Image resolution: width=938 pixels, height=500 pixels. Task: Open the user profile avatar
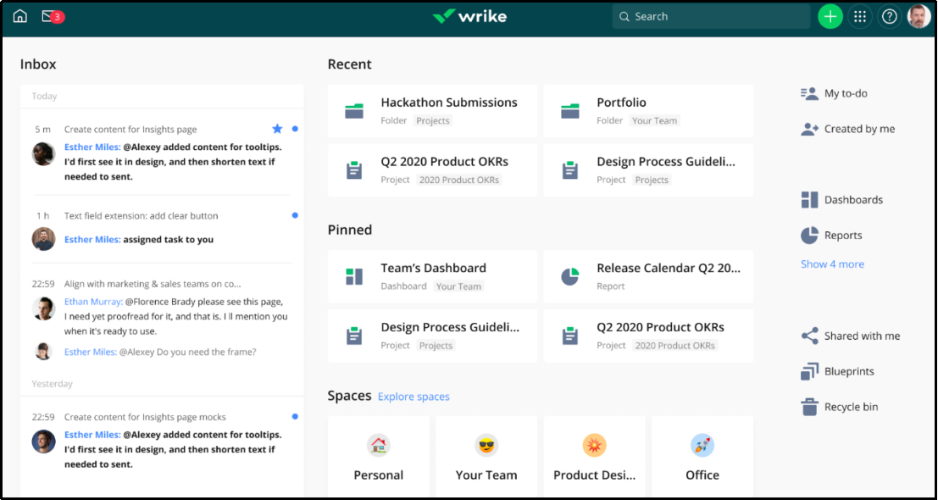(x=919, y=17)
